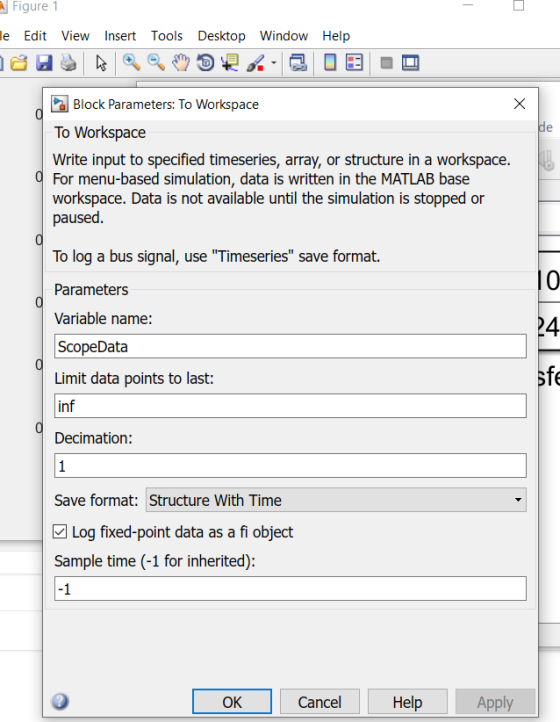Select the Pan hand tool
Screen dimensions: 560x722
pos(181,62)
